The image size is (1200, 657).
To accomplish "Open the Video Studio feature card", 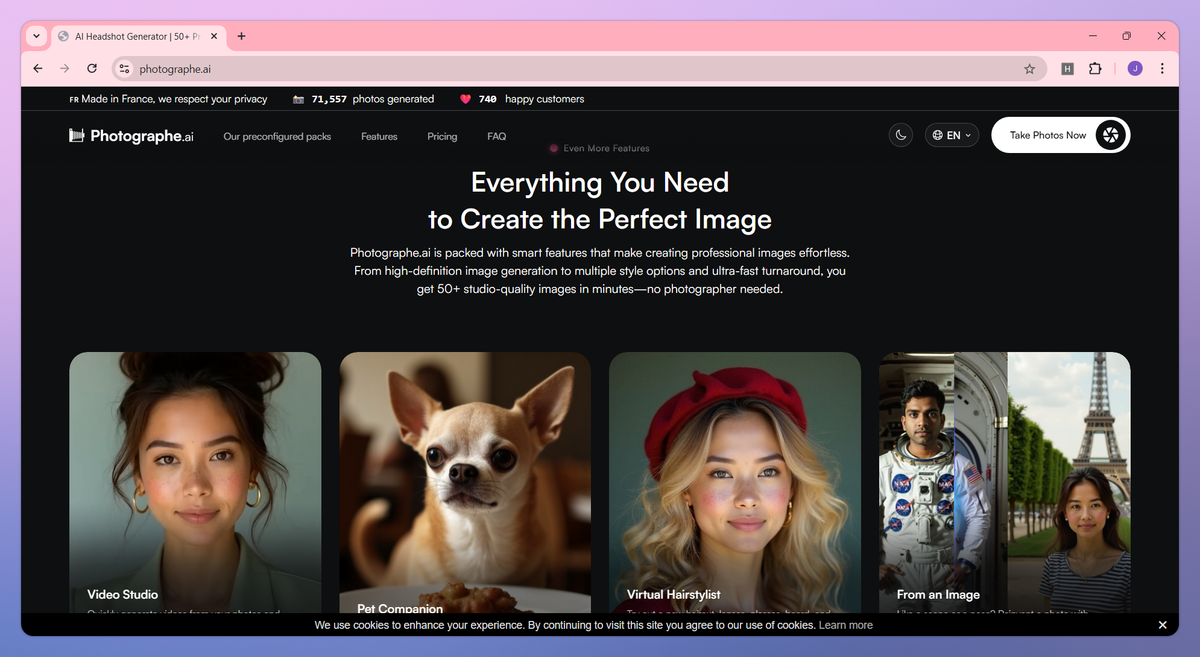I will (195, 483).
